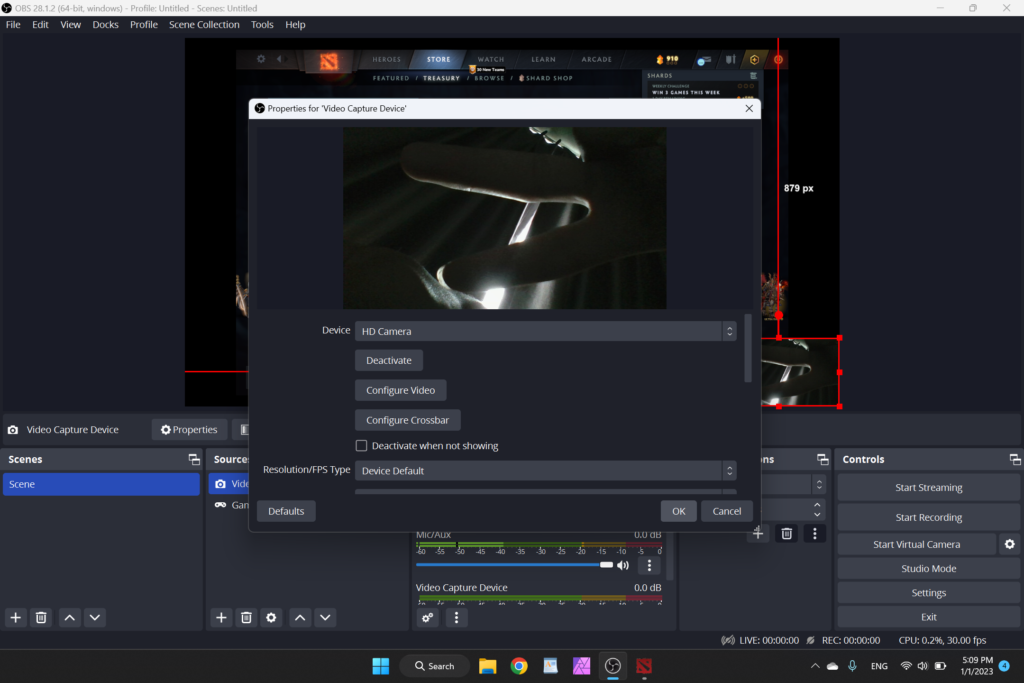This screenshot has height=683, width=1024.
Task: Open the audio mixer's bottom three-dot menu
Action: (x=456, y=617)
